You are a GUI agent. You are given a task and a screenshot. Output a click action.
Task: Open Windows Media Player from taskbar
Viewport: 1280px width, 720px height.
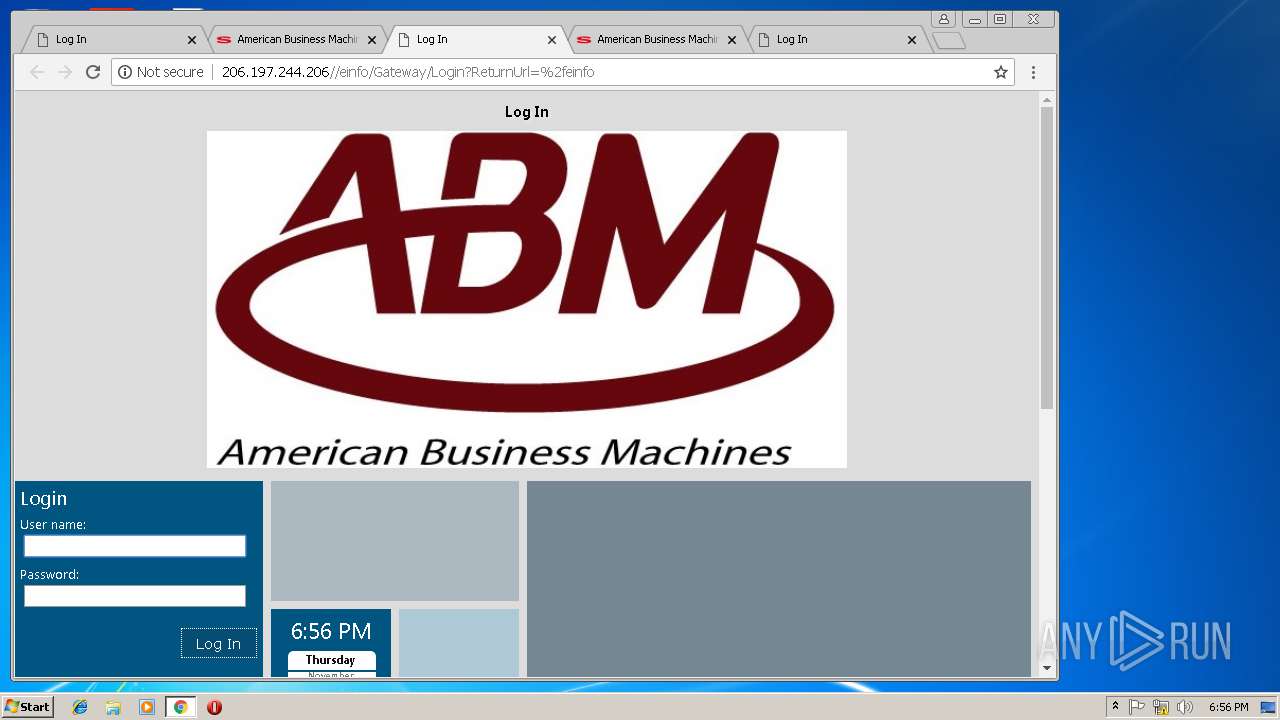point(147,707)
